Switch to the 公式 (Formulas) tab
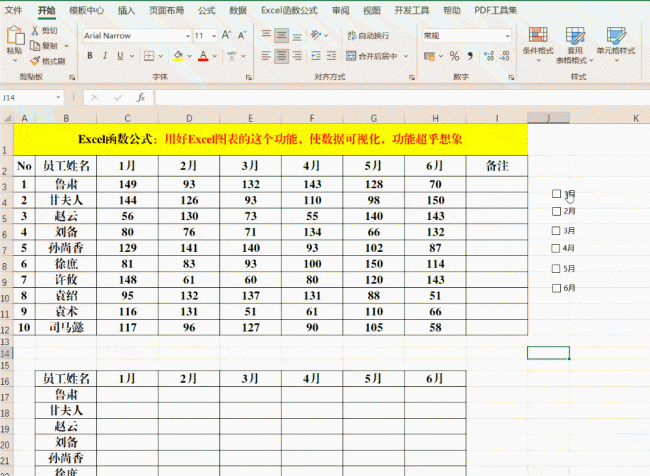 click(206, 10)
